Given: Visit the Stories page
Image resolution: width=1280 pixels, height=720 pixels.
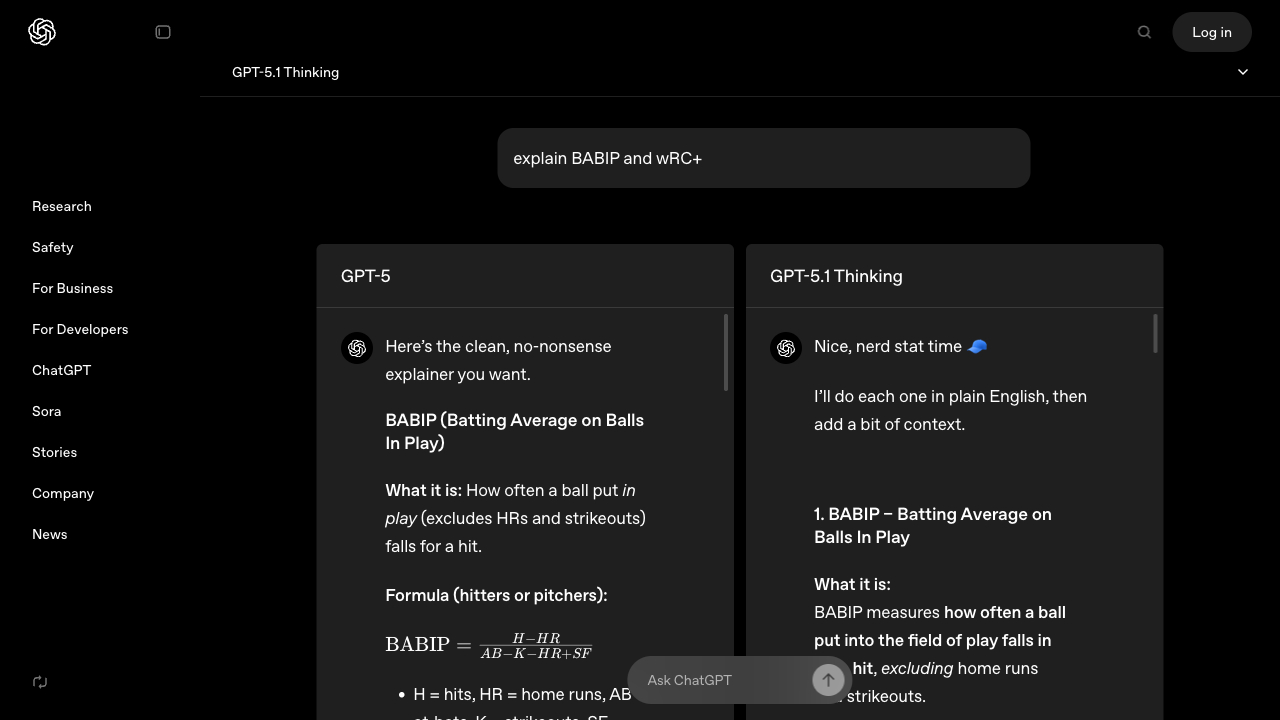Looking at the screenshot, I should [54, 452].
